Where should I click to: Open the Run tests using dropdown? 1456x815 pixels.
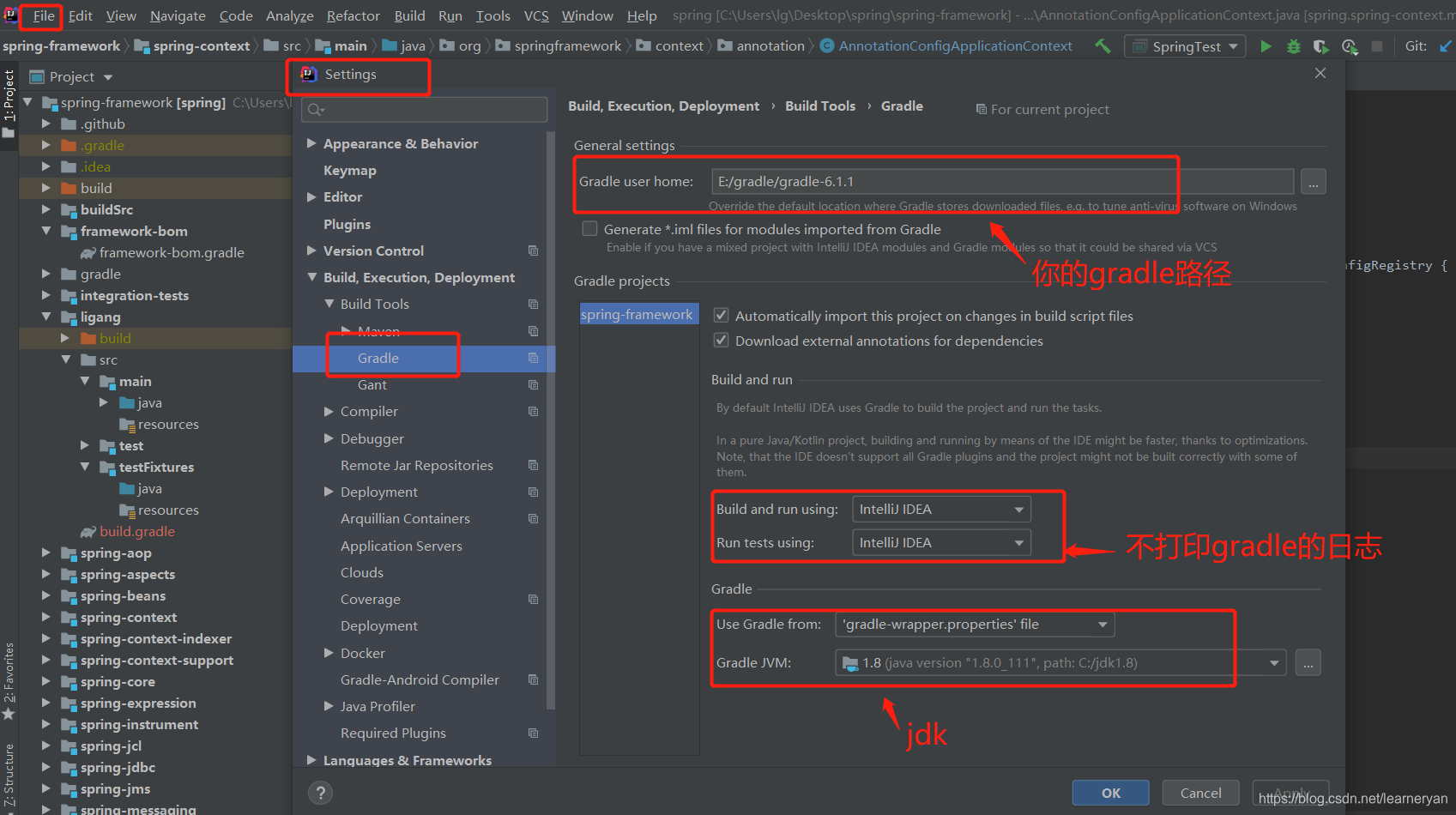click(941, 543)
